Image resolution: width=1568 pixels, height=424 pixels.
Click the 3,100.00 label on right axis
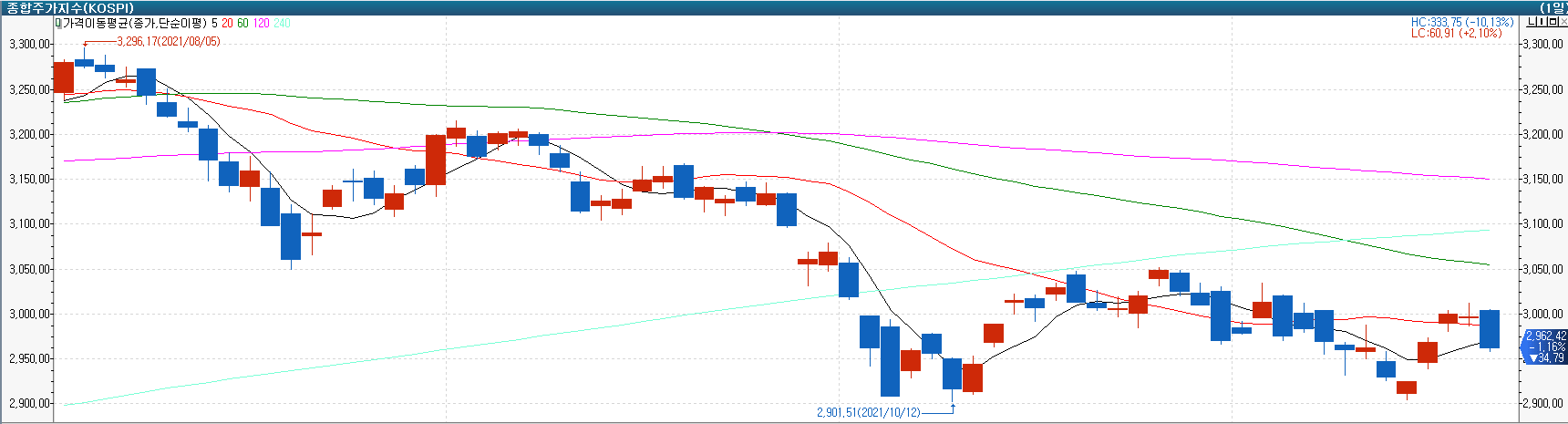point(1543,223)
